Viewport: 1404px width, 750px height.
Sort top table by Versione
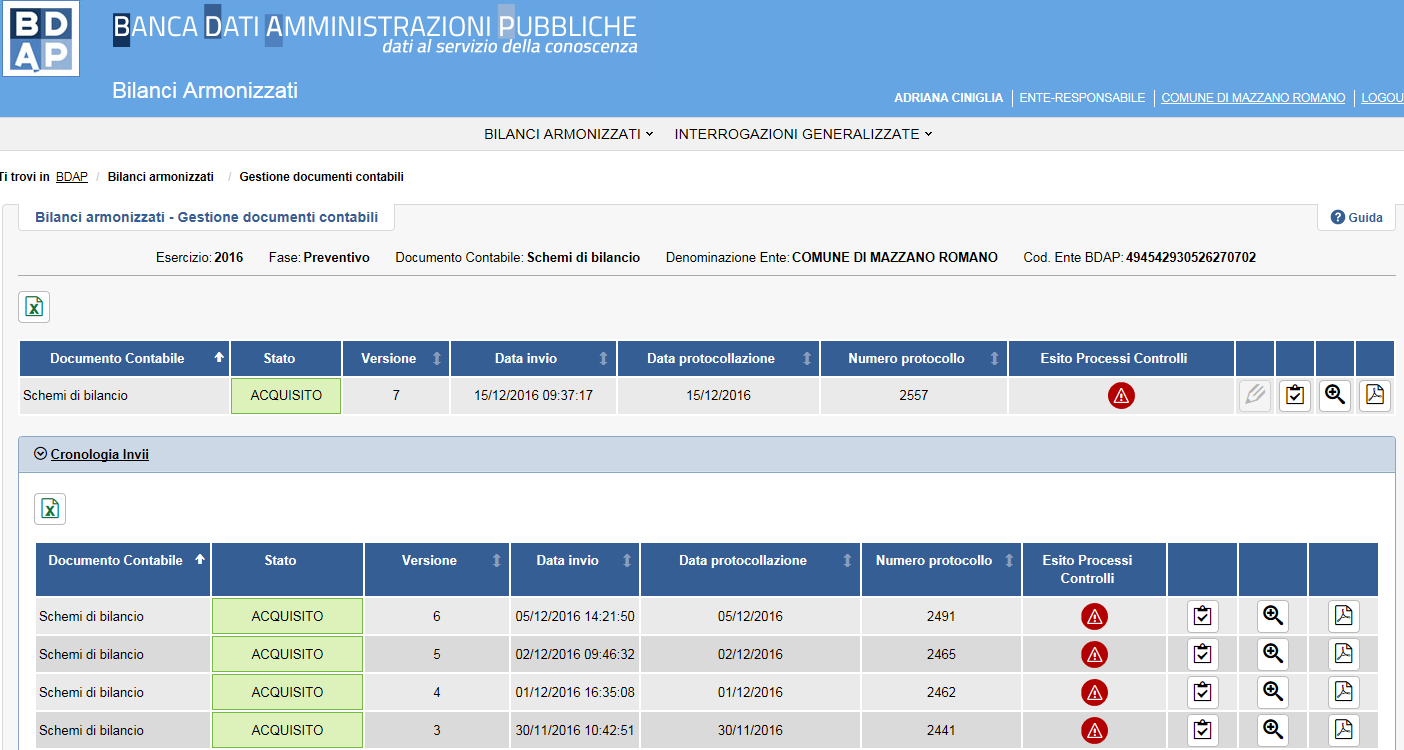[x=396, y=359]
